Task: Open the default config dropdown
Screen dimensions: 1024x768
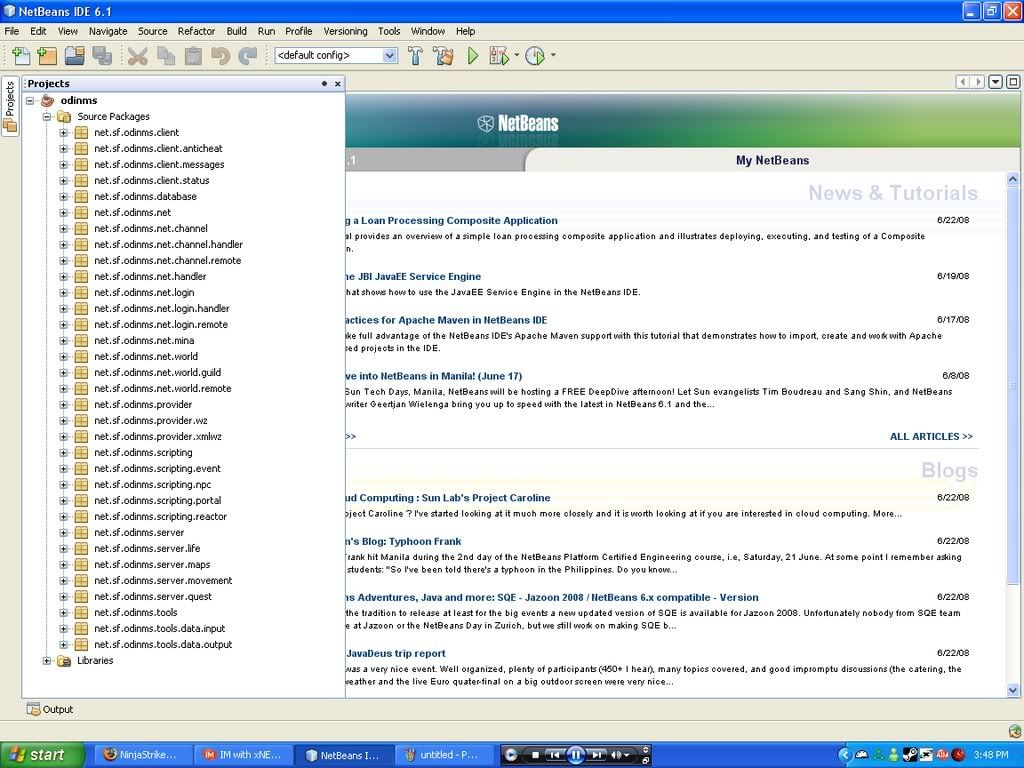Action: coord(390,56)
